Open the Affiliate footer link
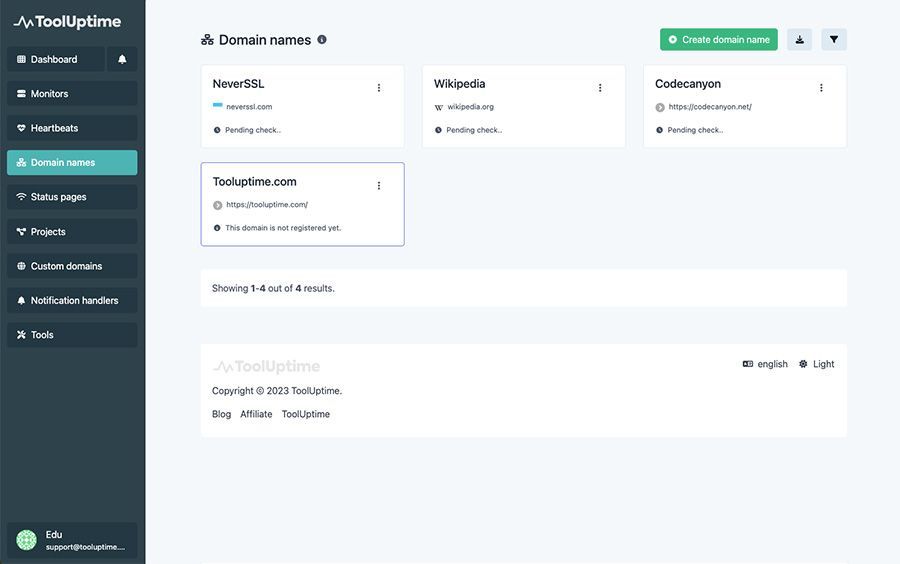 256,414
